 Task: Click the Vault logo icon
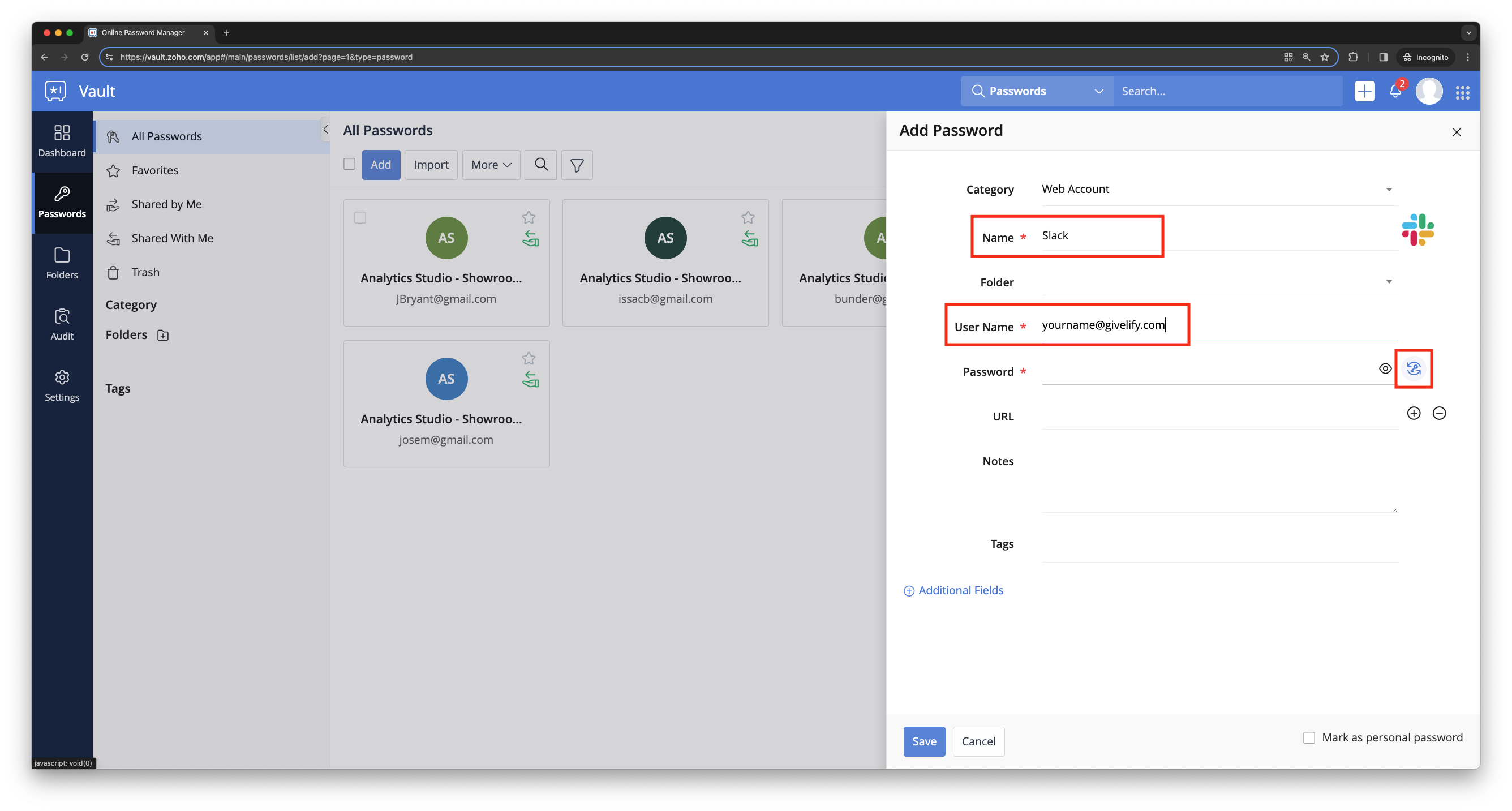[x=55, y=91]
